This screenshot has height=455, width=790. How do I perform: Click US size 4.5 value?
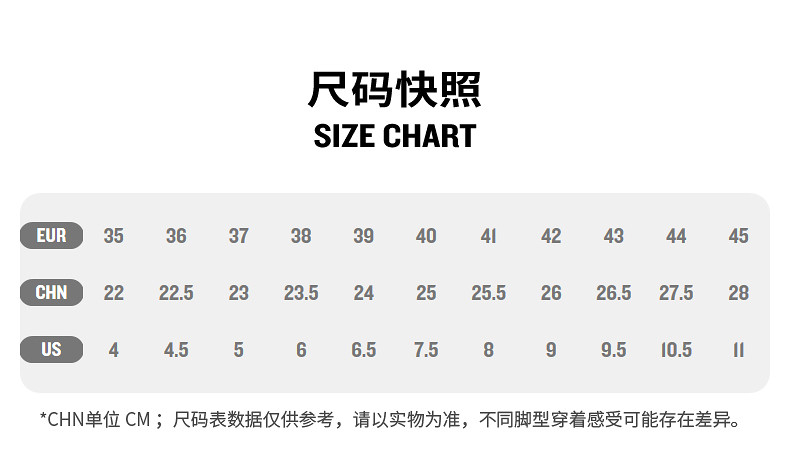[176, 350]
